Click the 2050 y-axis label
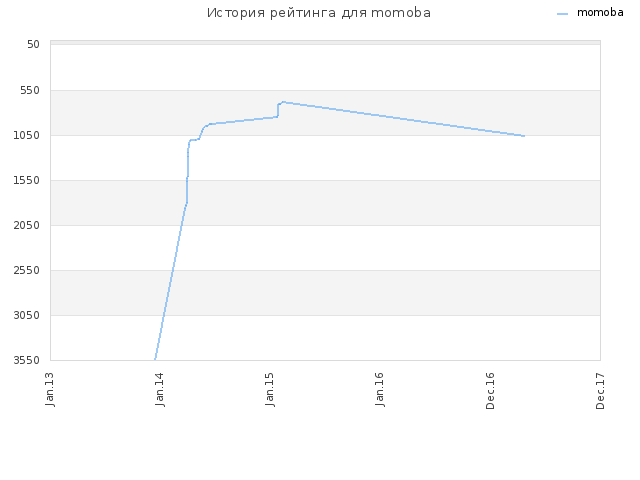 [27, 225]
